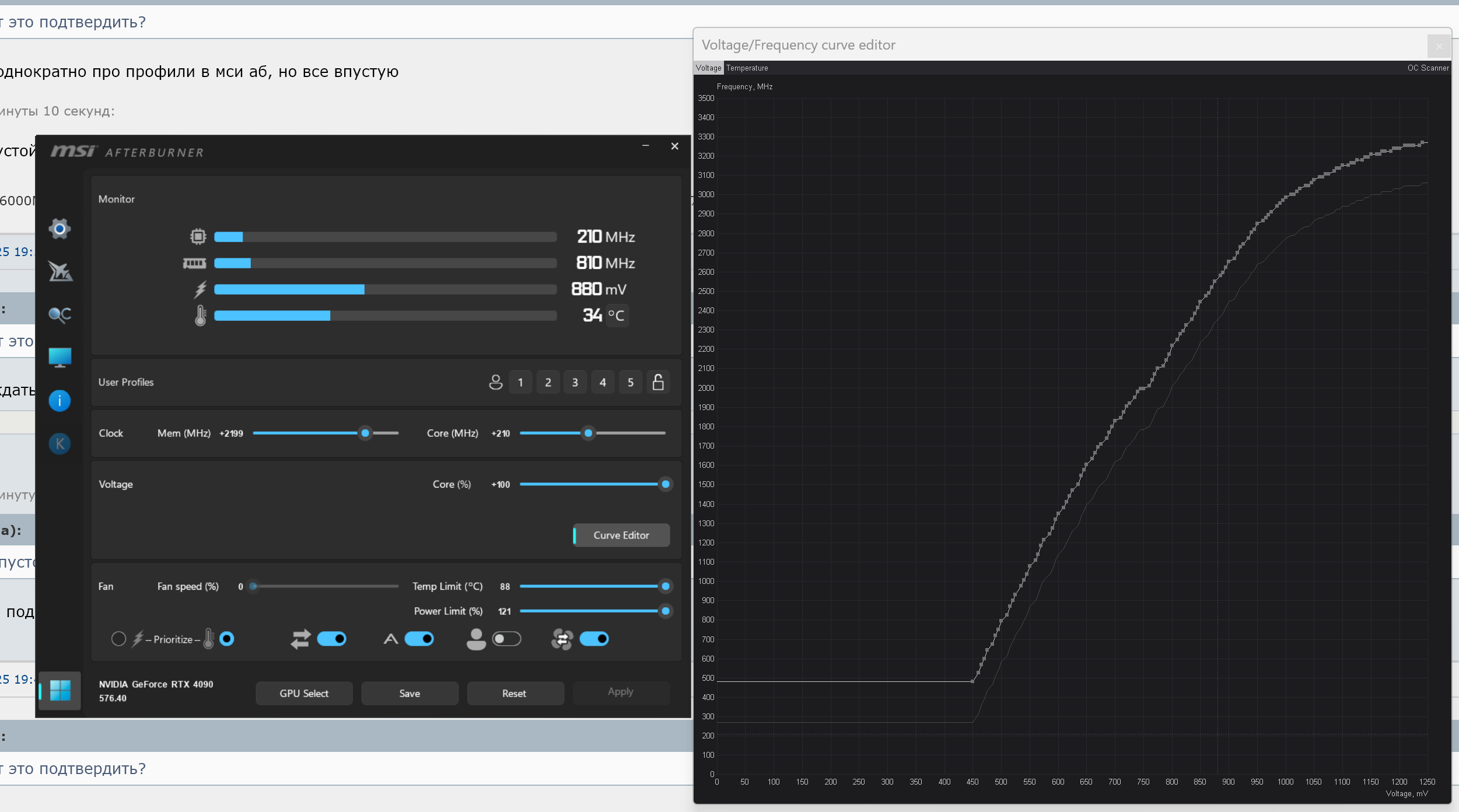This screenshot has height=812, width=1459.
Task: Click the user profile avatar icon
Action: [x=495, y=382]
